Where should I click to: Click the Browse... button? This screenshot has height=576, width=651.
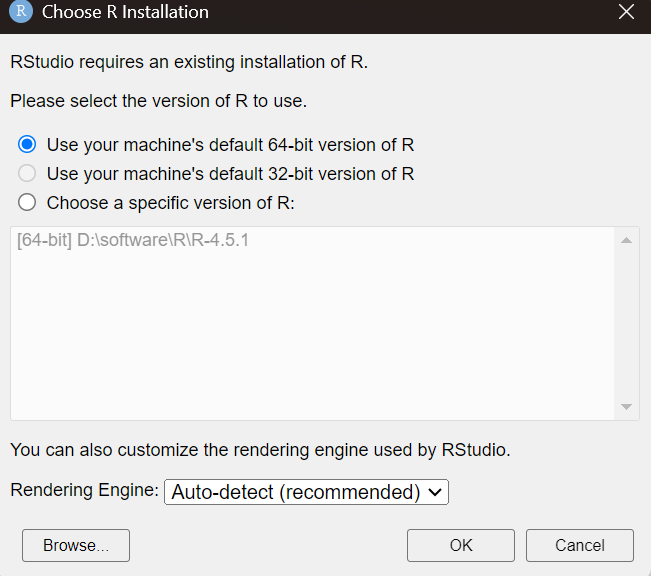click(x=76, y=545)
